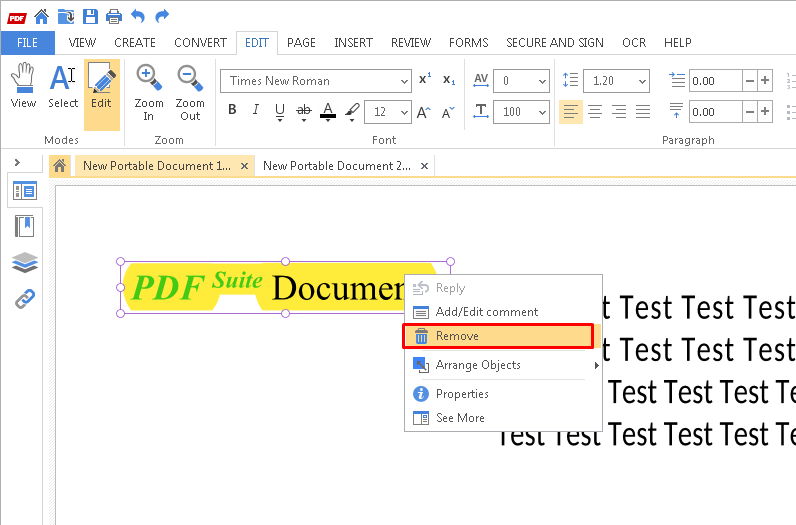Open a file with the folder icon
Screen dimensions: 796x525
66,17
